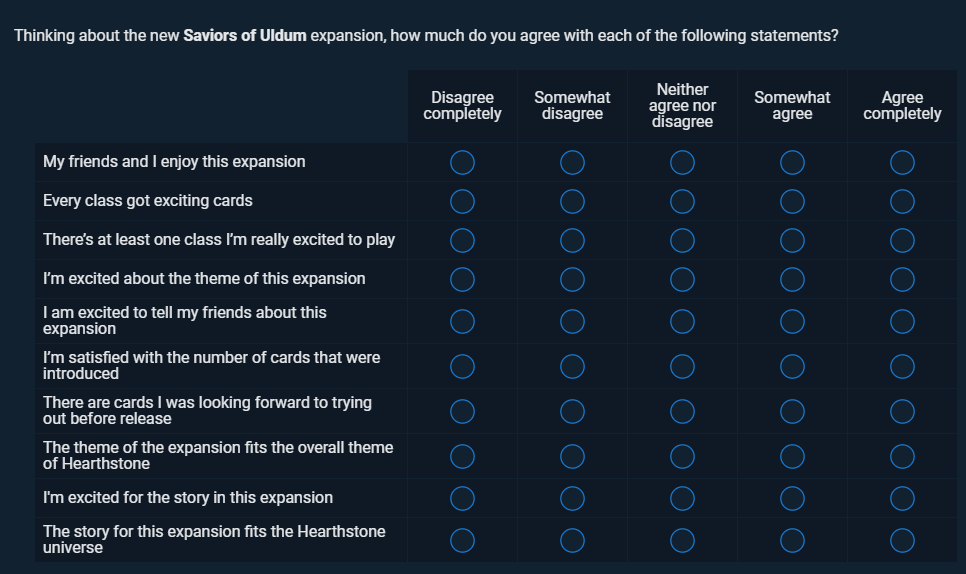This screenshot has width=966, height=574.
Task: Choose 'Somewhat disagree' for 'satisfied with the number of cards'
Action: coord(572,366)
